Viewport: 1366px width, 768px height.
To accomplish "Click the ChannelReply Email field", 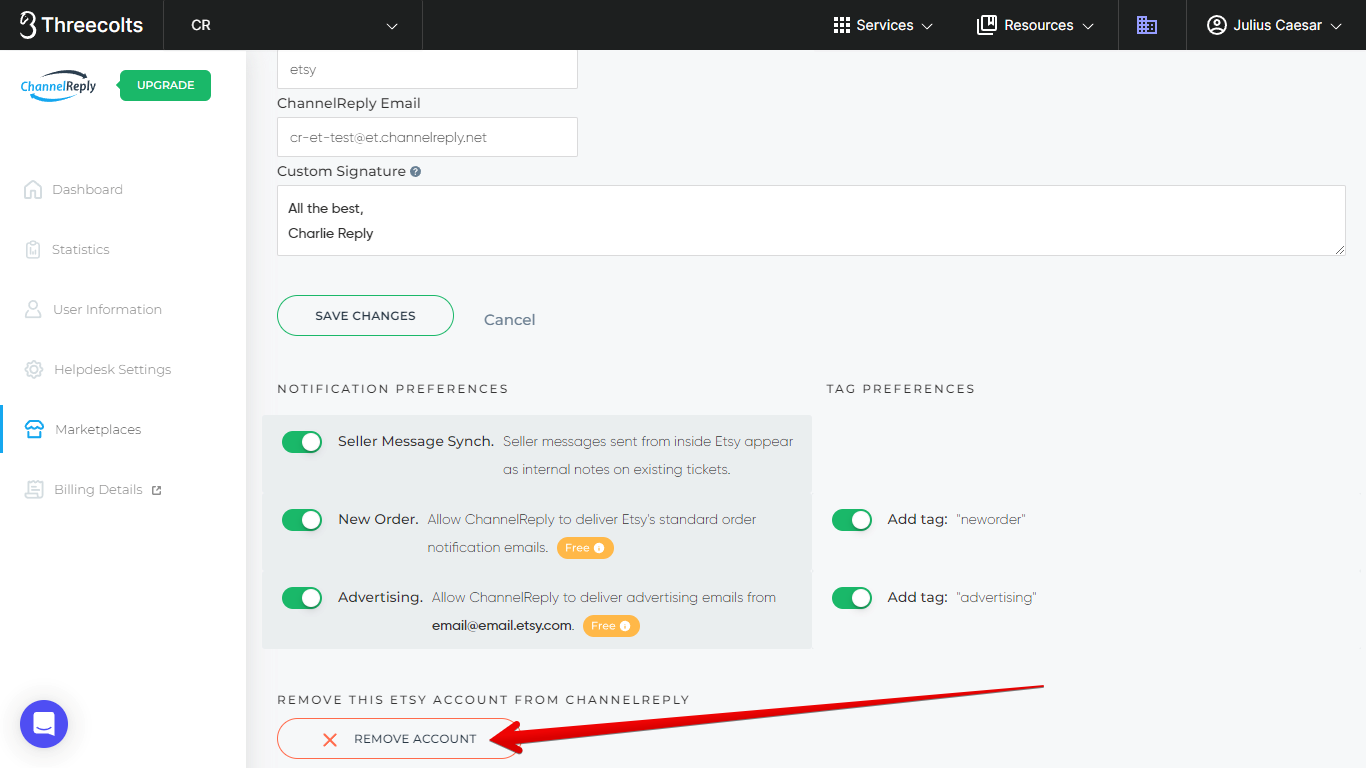I will (427, 137).
